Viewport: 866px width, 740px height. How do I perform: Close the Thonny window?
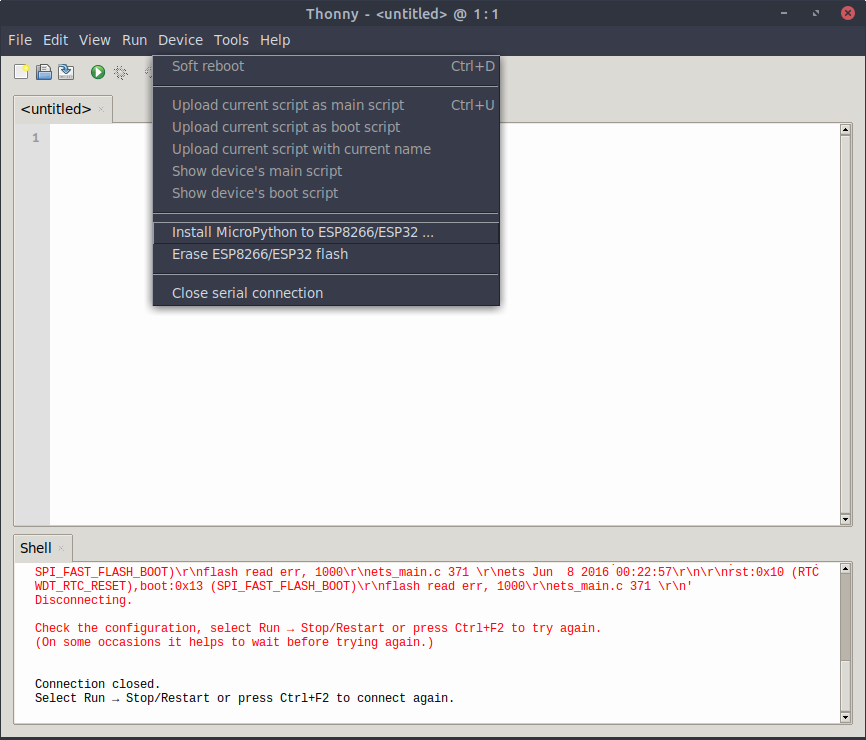tap(848, 13)
